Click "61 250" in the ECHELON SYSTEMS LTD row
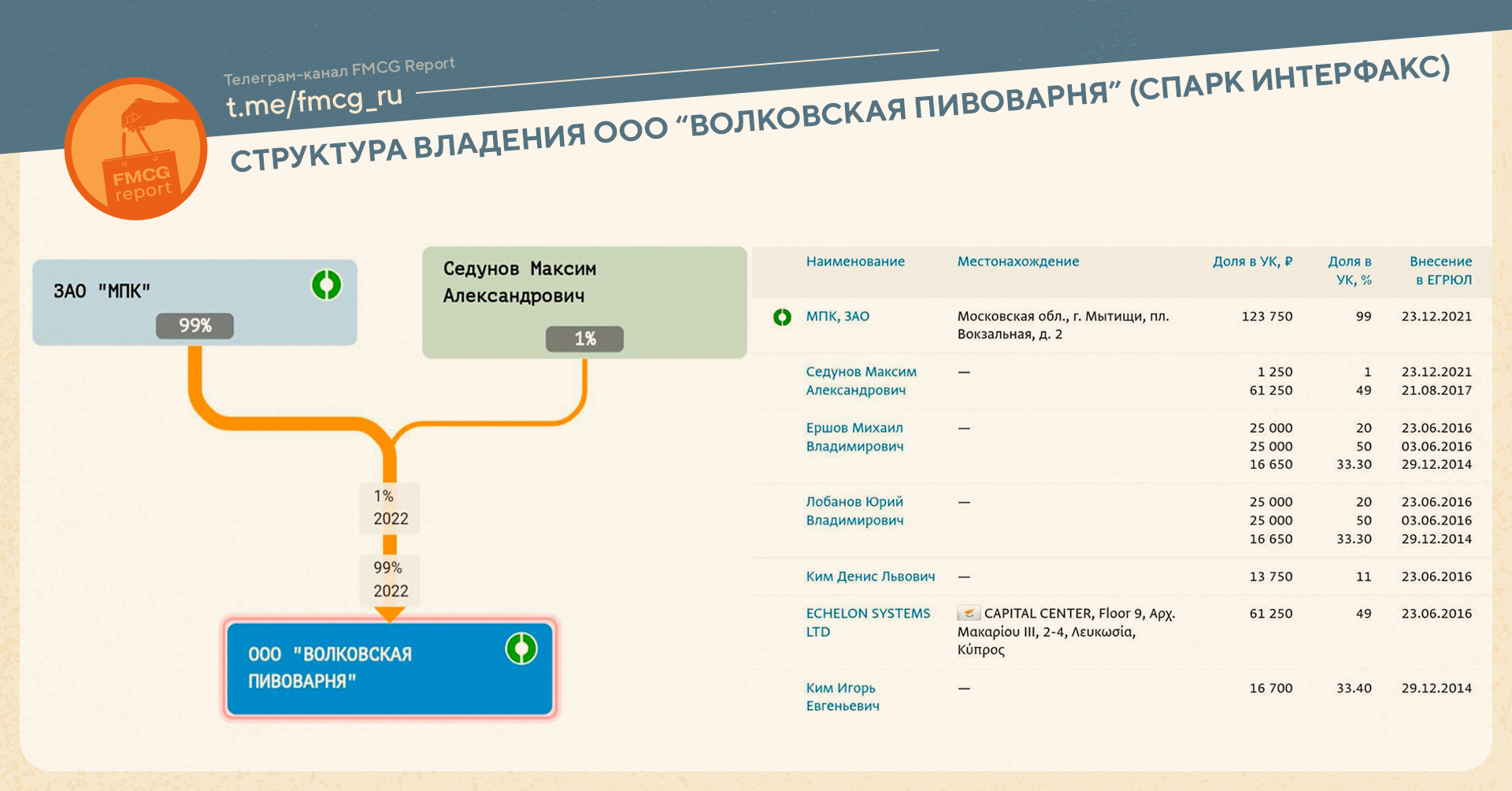This screenshot has height=791, width=1512. point(1271,613)
